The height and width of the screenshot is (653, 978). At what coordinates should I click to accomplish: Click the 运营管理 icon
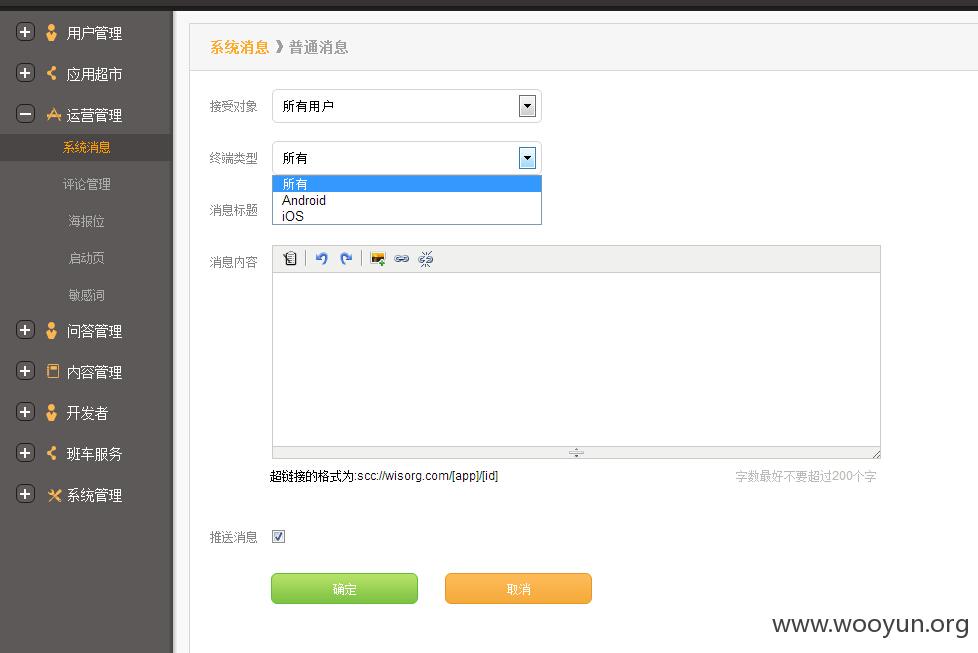(x=54, y=114)
